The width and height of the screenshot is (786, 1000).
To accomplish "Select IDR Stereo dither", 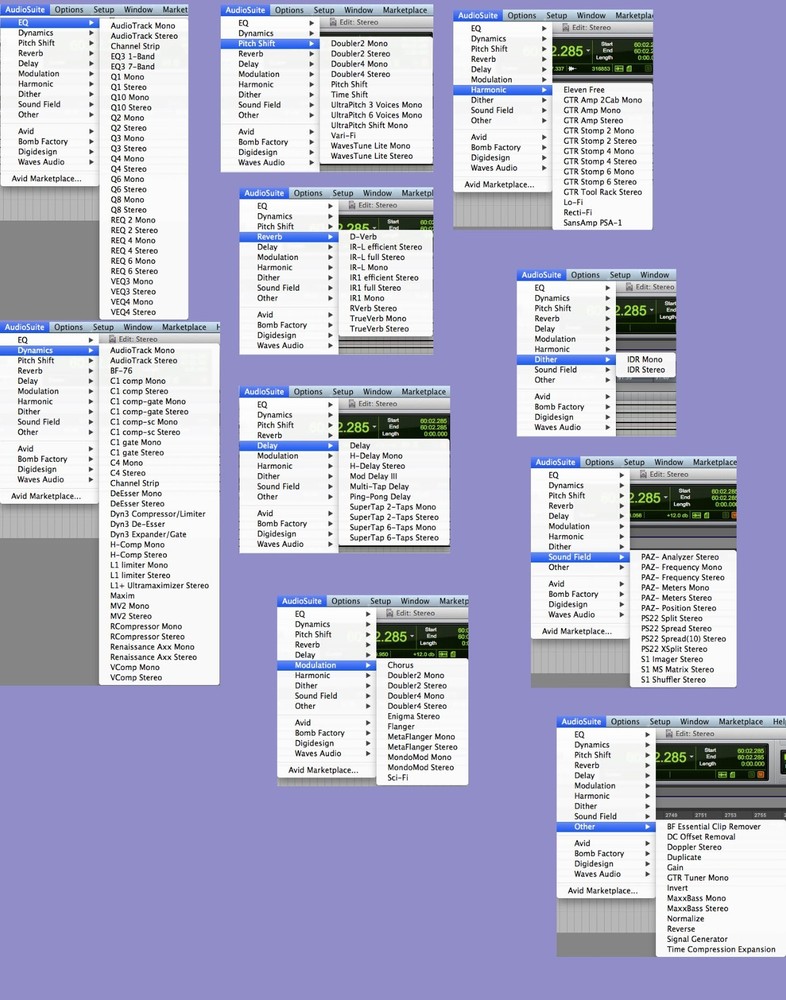I will (646, 369).
